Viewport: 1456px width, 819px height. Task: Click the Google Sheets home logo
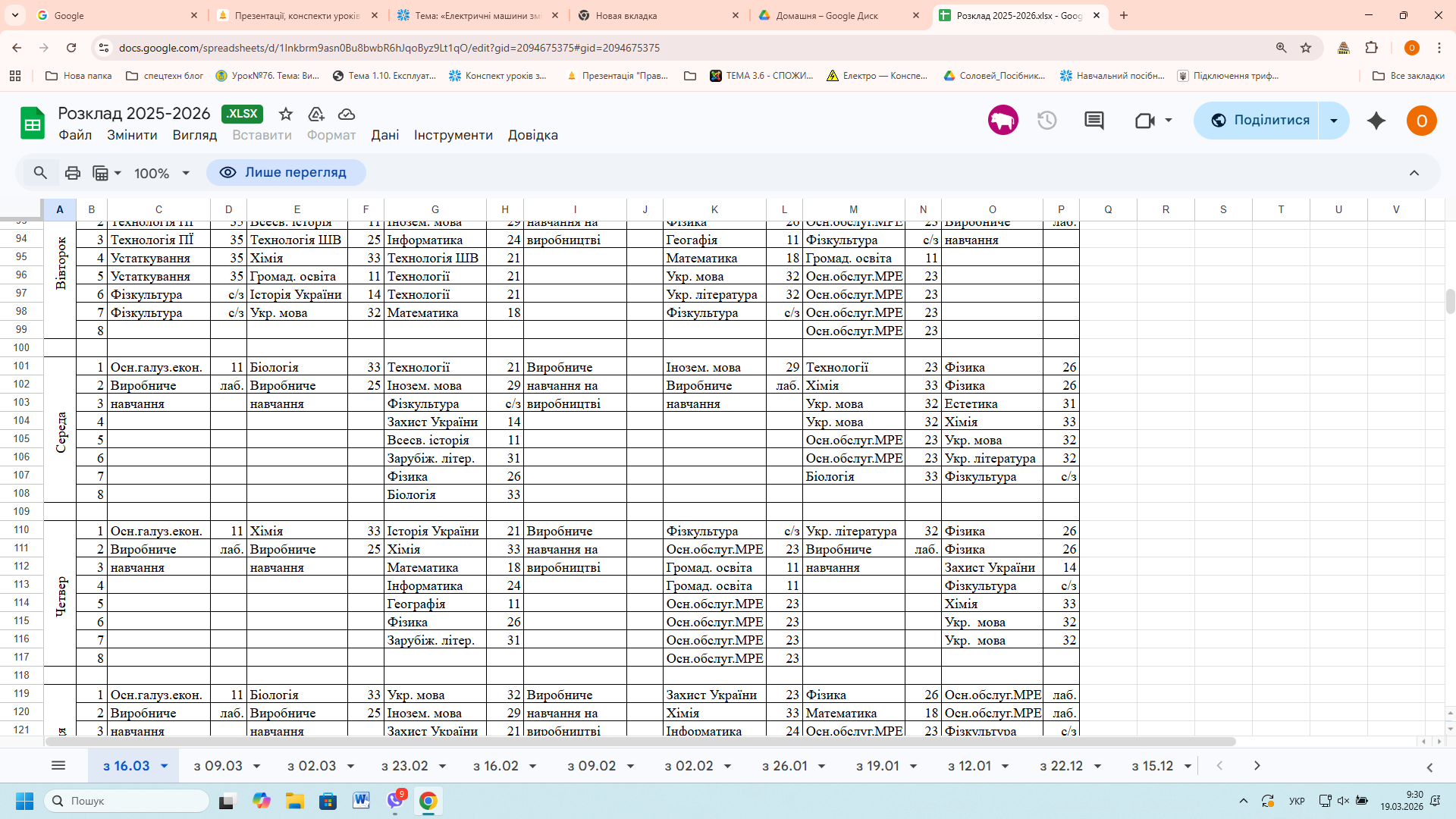(x=33, y=123)
